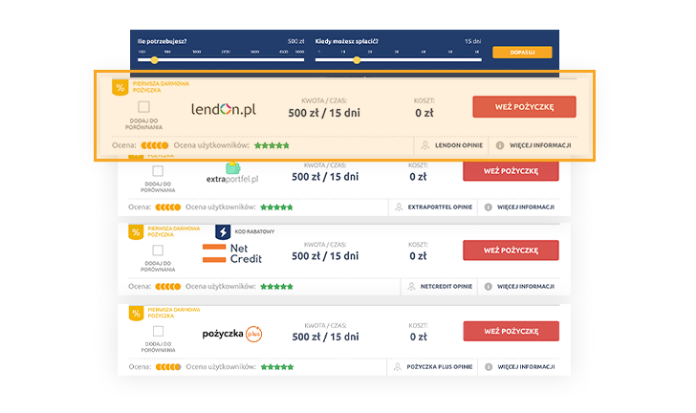Click WEŹ POŻYCZKĘ for pożyczka plus
Image resolution: width=696 pixels, height=413 pixels.
pyautogui.click(x=511, y=331)
